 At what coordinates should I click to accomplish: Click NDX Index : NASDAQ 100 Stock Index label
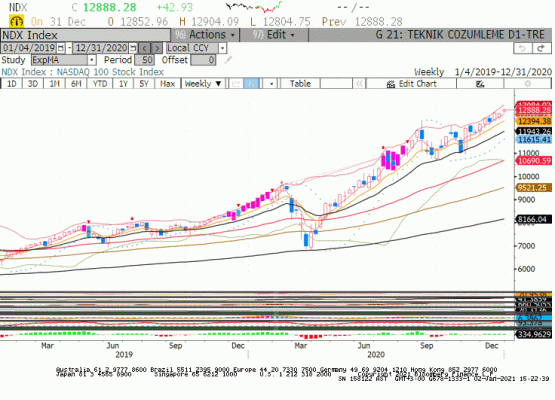coord(82,72)
